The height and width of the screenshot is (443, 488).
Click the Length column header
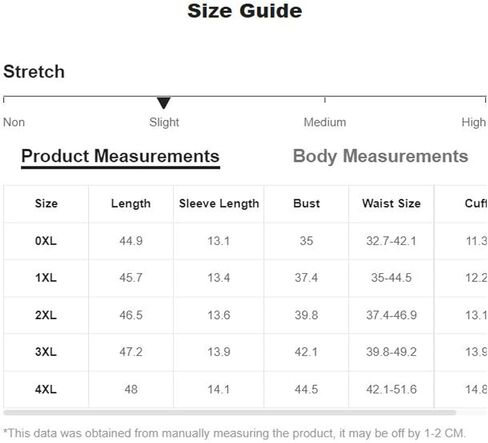point(131,204)
